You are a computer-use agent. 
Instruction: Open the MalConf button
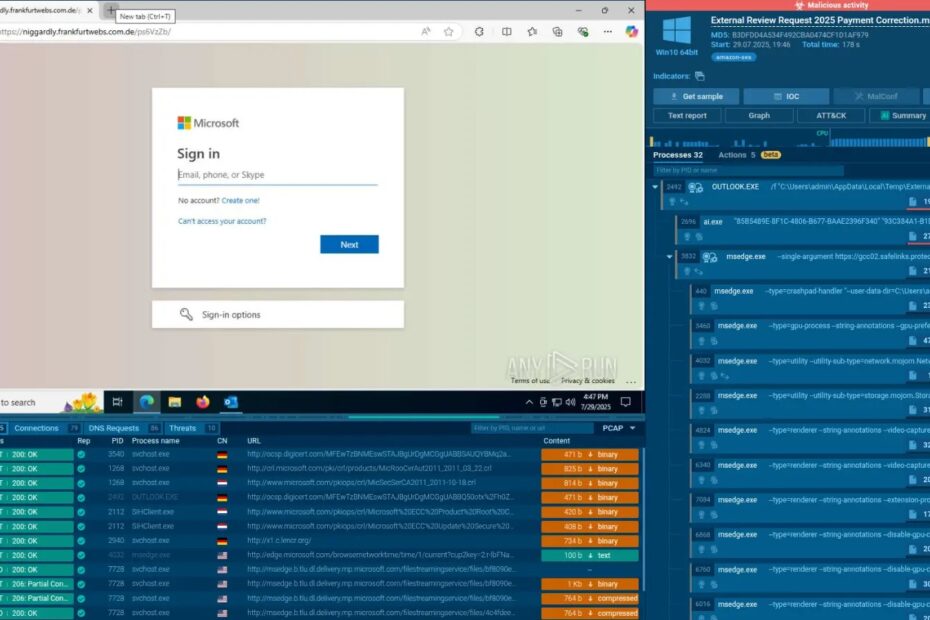(x=876, y=96)
